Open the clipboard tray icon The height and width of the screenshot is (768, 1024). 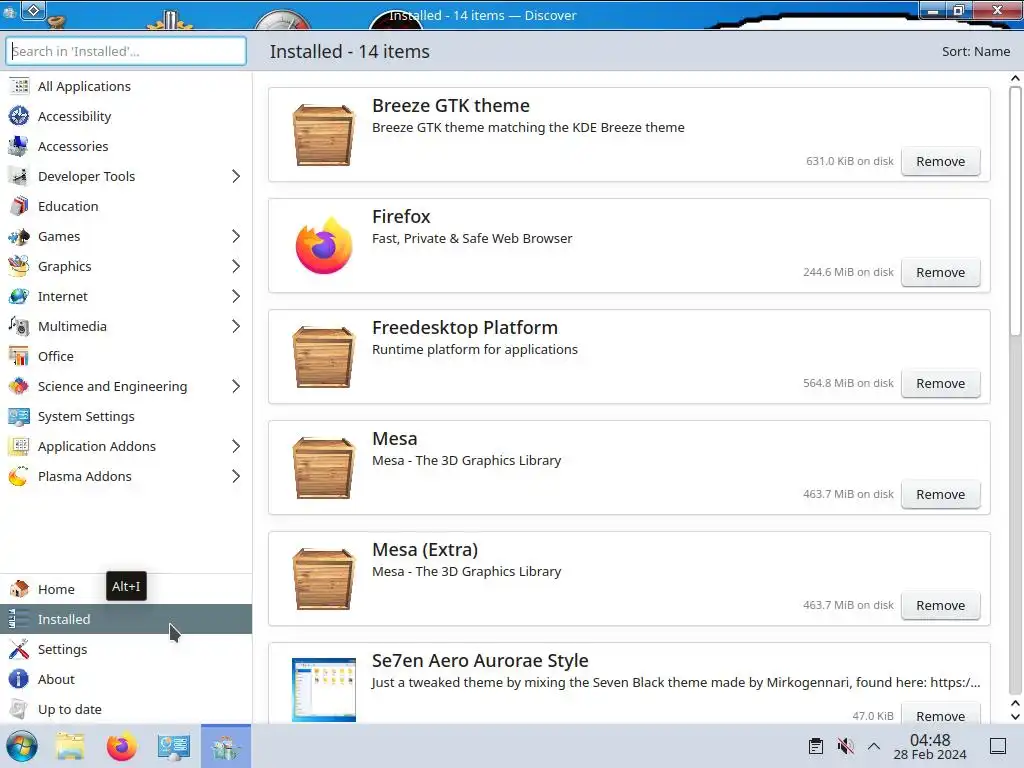click(x=816, y=746)
